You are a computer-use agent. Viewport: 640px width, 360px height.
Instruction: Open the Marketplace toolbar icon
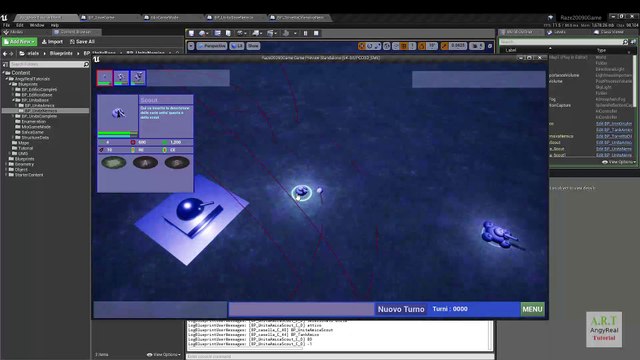[x=228, y=33]
